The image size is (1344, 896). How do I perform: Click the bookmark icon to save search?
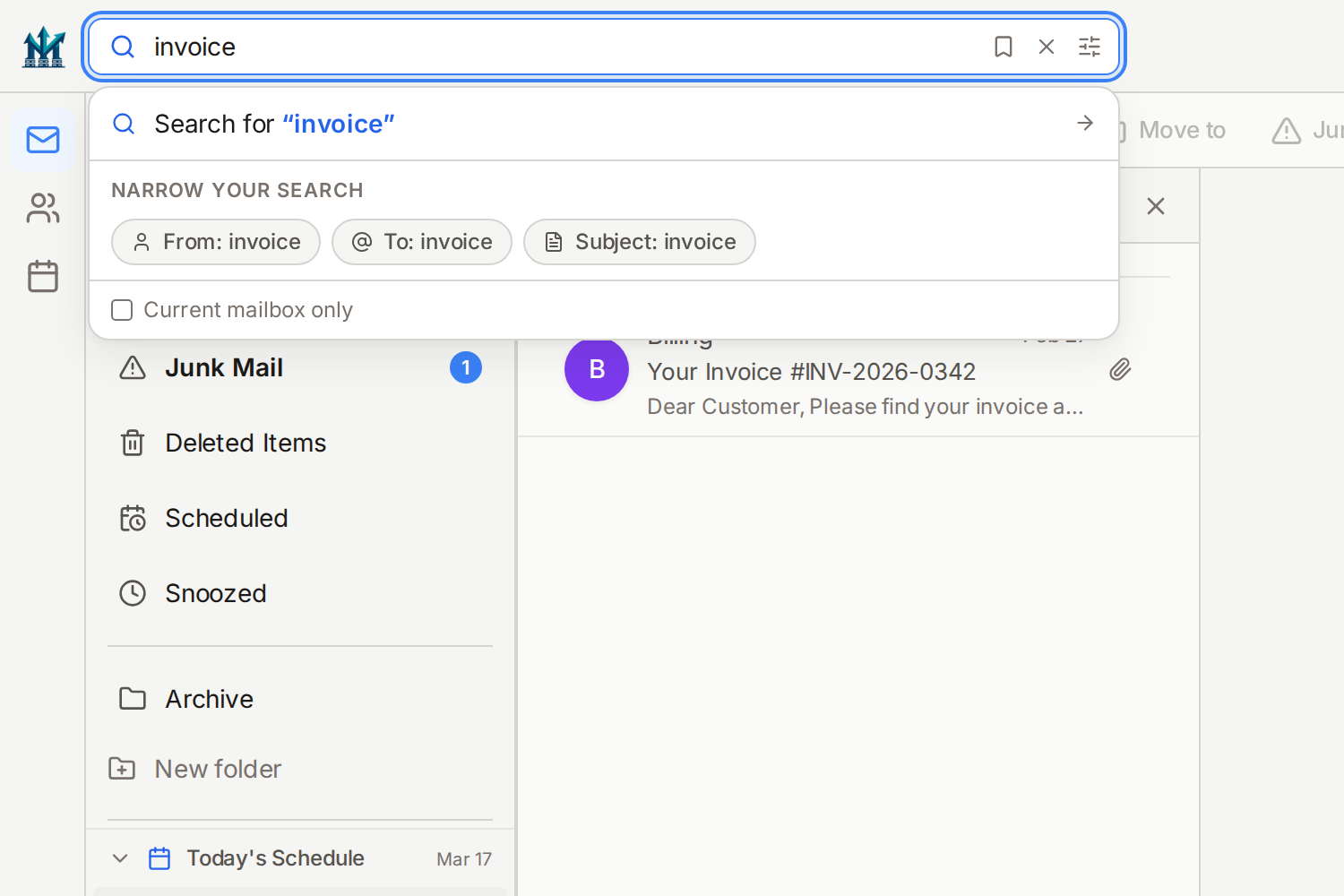[x=1003, y=47]
